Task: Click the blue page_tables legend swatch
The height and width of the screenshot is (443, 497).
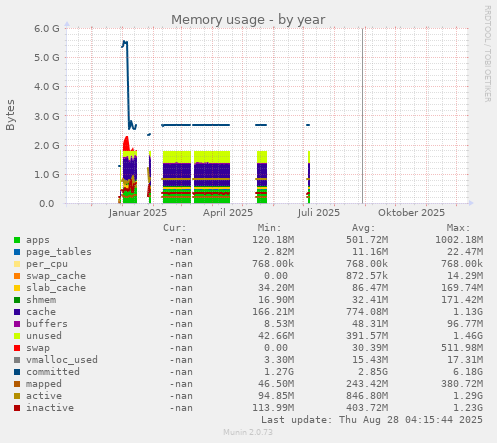Action: (17, 252)
